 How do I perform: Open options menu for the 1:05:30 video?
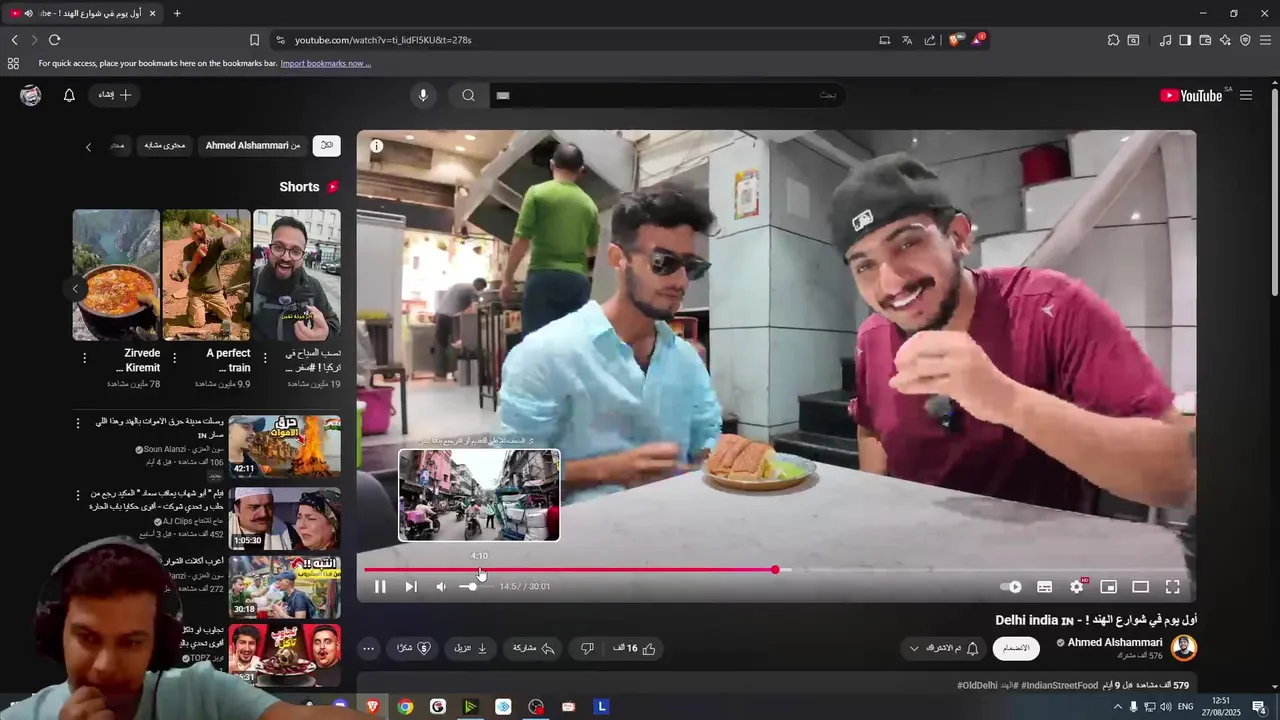pyautogui.click(x=78, y=495)
